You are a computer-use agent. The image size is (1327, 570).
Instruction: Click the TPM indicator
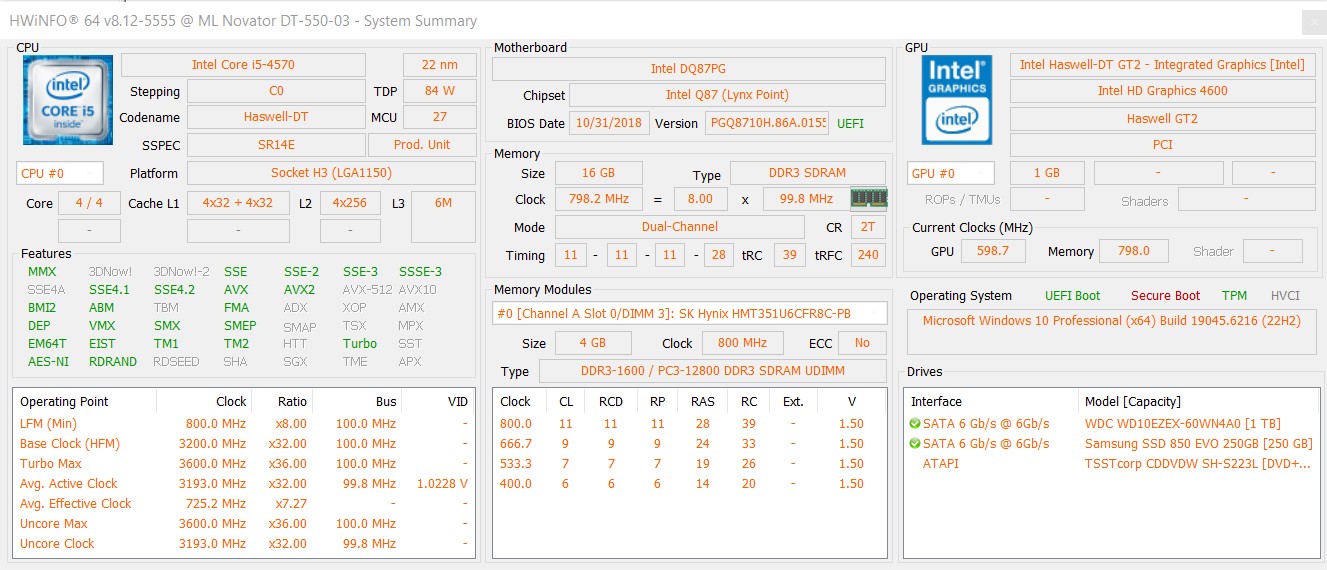point(1234,296)
